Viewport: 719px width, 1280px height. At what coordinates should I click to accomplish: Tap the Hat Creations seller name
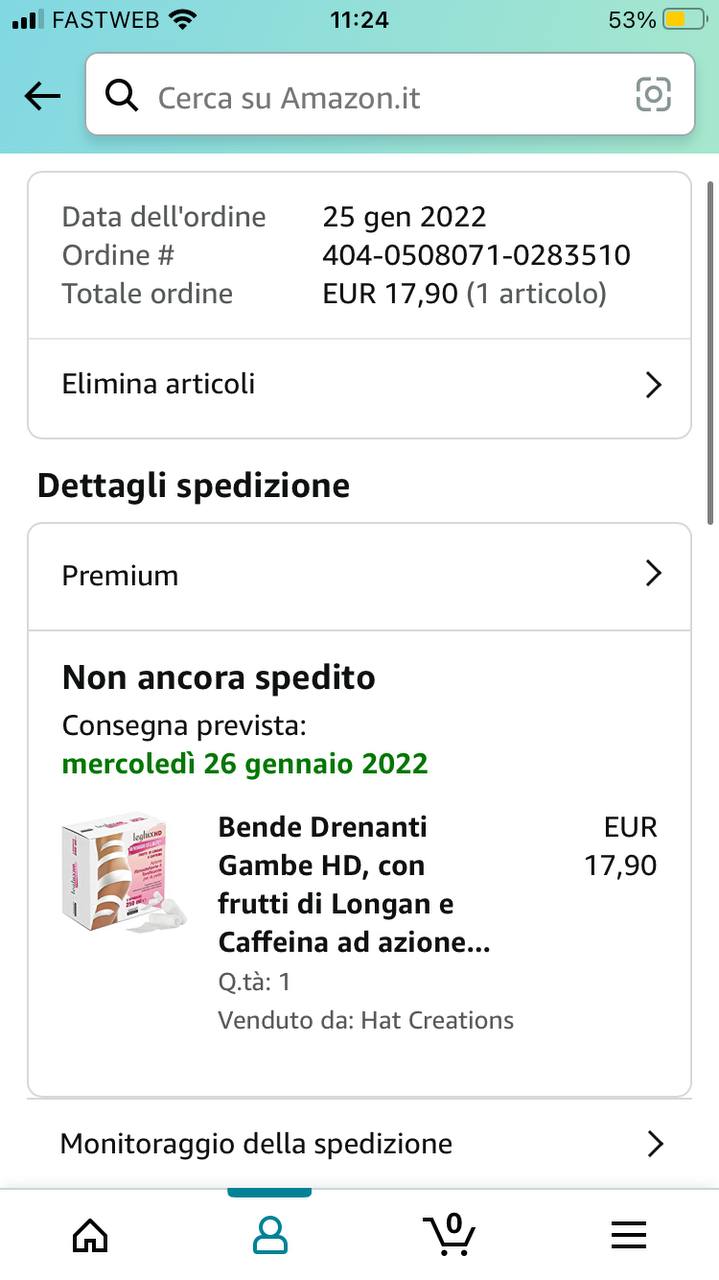click(x=437, y=1020)
